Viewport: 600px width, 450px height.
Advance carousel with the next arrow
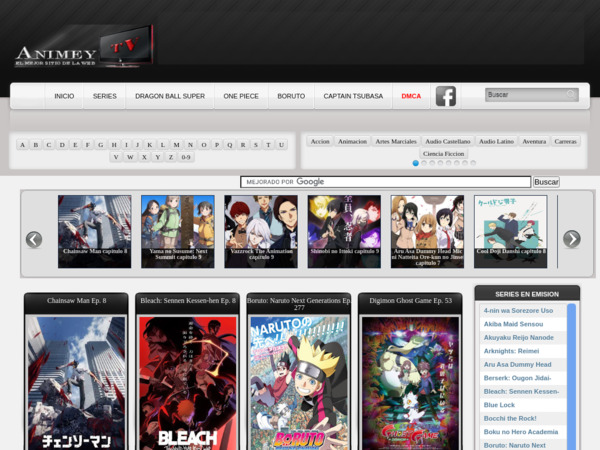click(572, 239)
